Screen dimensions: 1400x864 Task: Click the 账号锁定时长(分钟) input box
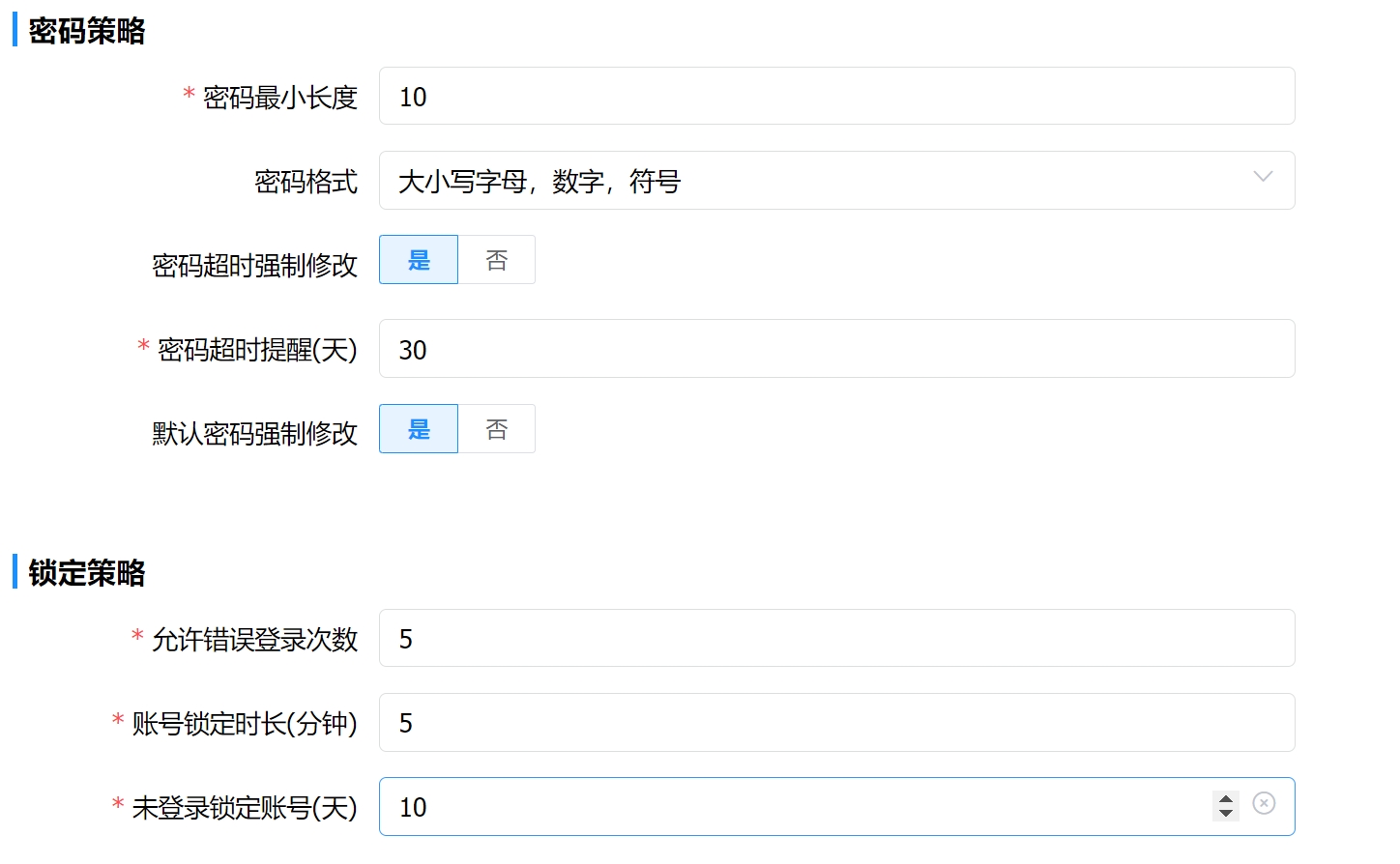[x=836, y=723]
